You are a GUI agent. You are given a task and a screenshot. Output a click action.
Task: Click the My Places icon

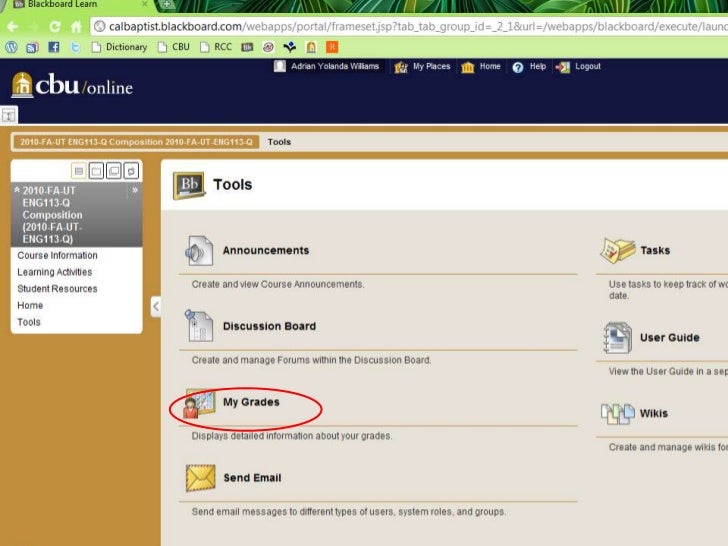[401, 67]
